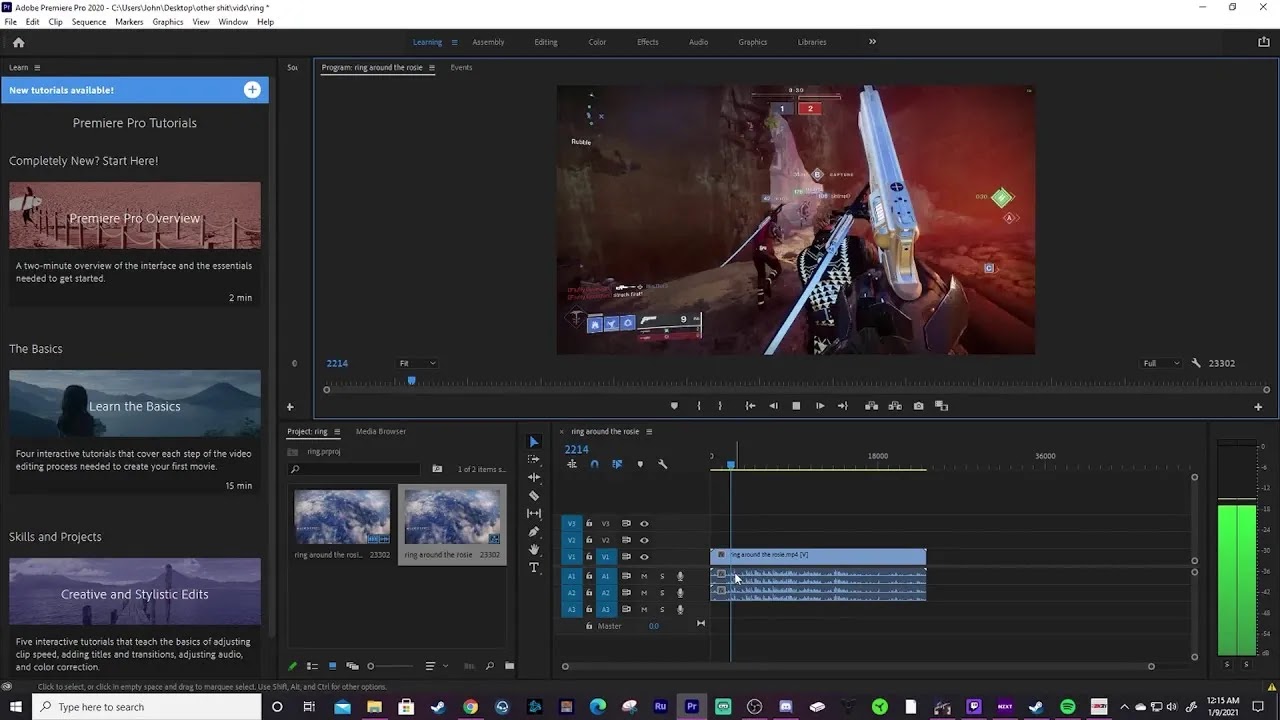Open quick export share icon
1280x720 pixels.
(x=1263, y=42)
